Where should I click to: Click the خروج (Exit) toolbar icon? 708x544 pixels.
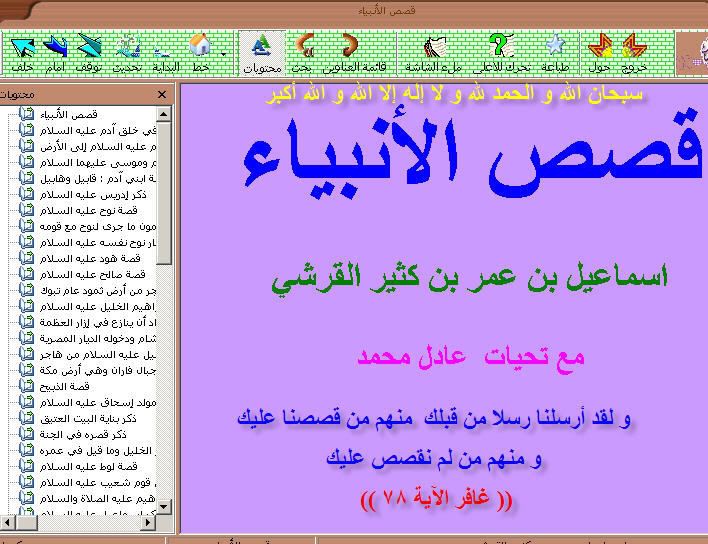pos(634,50)
